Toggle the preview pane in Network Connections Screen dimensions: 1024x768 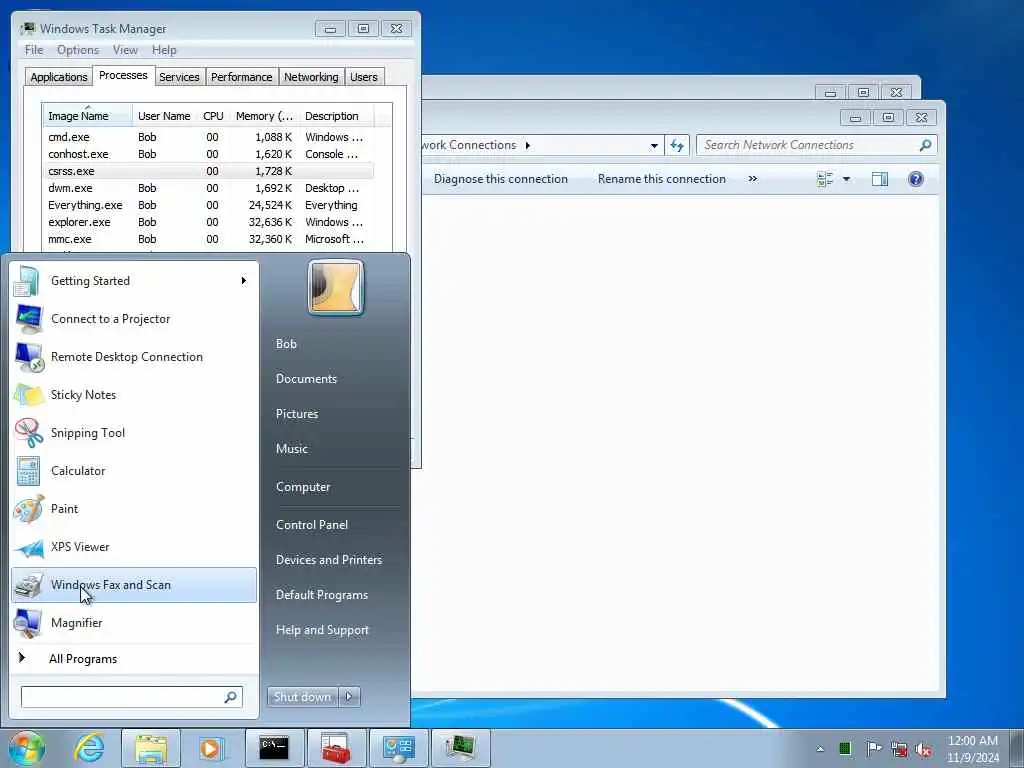coord(880,179)
